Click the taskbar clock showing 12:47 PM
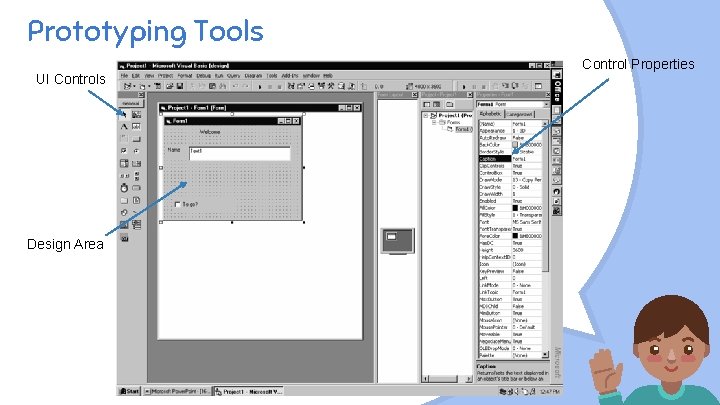 click(549, 392)
